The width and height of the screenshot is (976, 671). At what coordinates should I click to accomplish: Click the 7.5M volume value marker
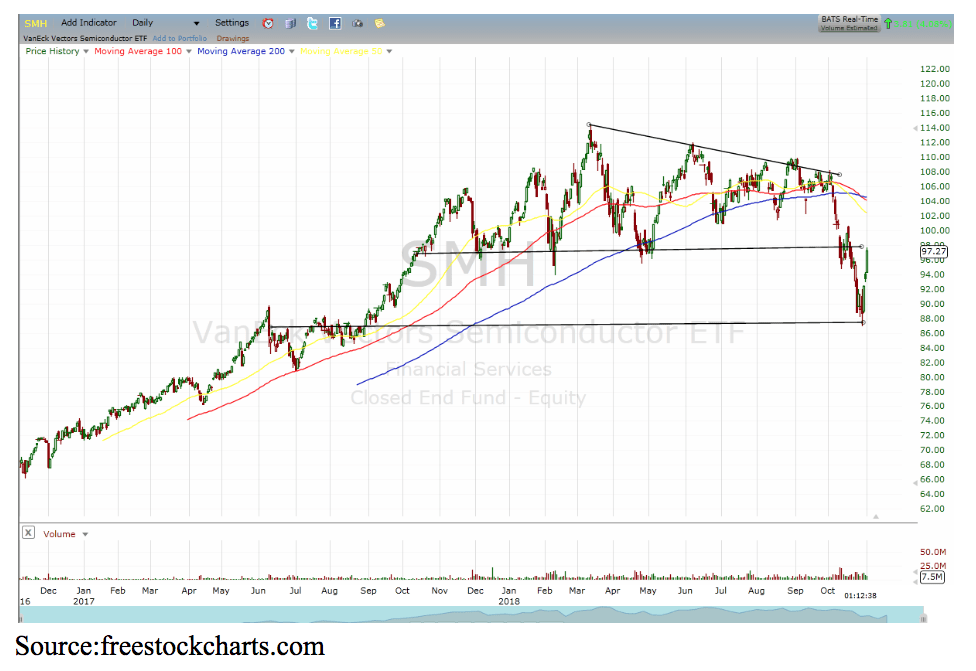(x=932, y=577)
